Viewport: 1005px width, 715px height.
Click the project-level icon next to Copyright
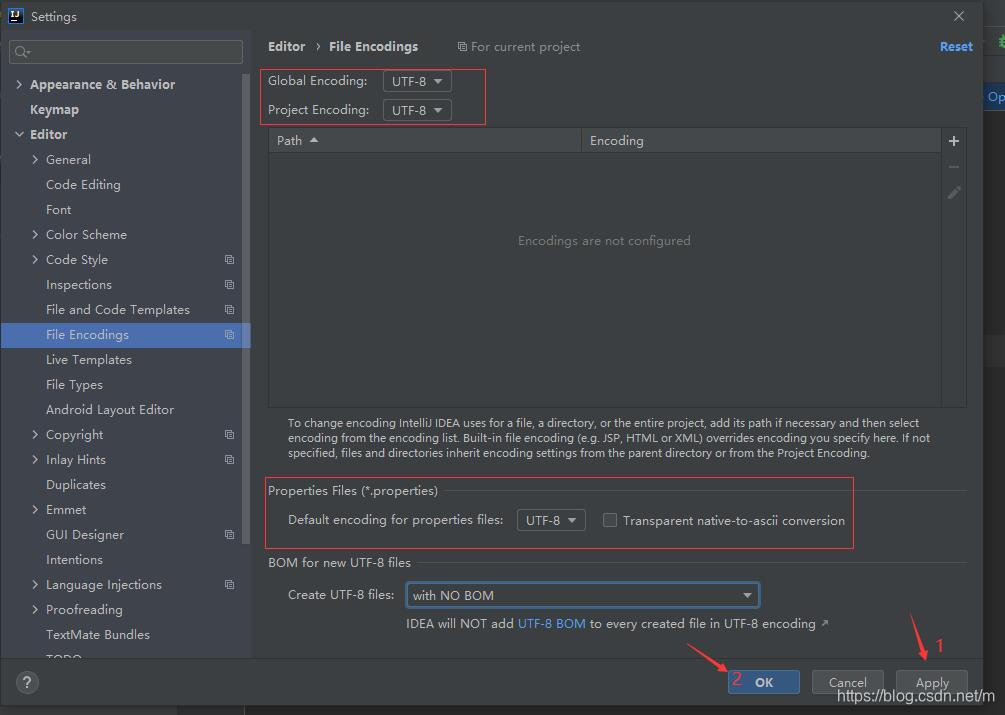[229, 434]
